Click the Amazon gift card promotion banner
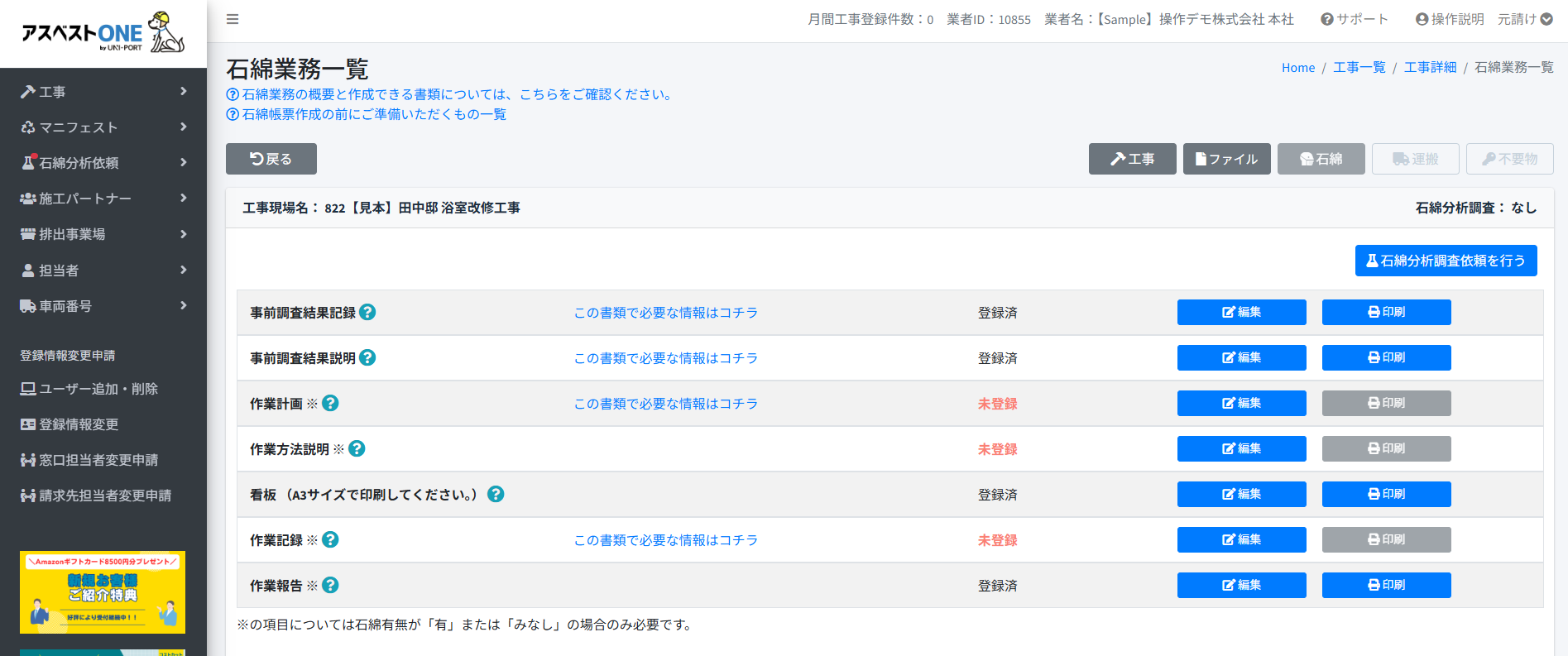Screen dimensions: 1568x656 tap(103, 591)
